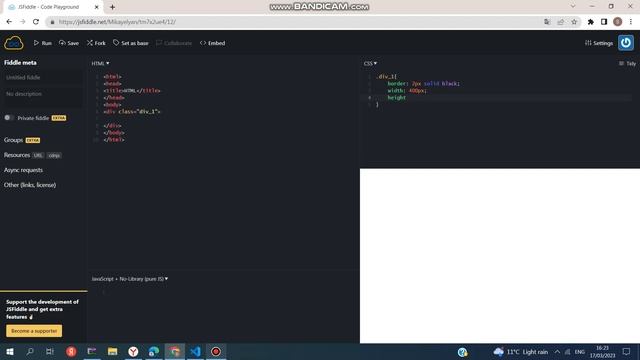The height and width of the screenshot is (360, 640).
Task: Run the fiddle code
Action: click(42, 43)
